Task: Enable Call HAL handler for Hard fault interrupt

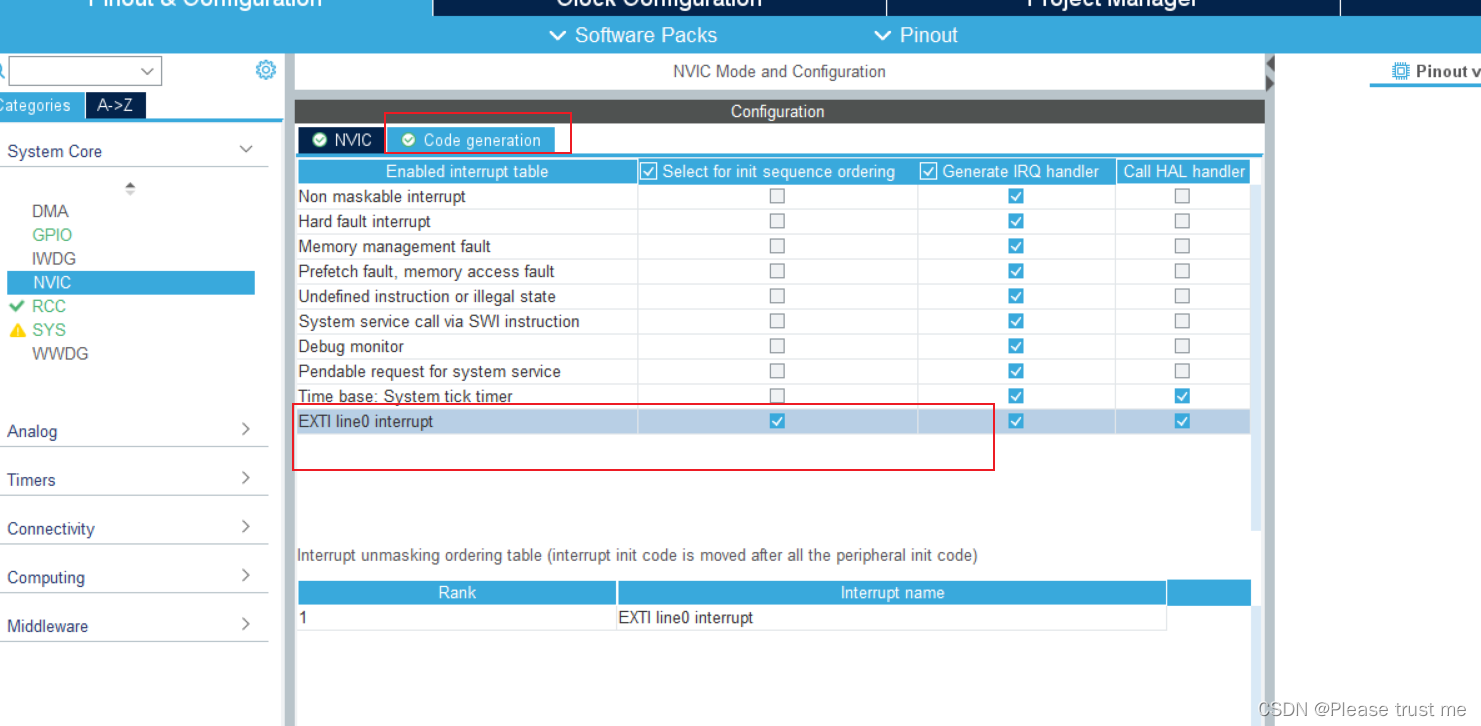Action: [1182, 221]
